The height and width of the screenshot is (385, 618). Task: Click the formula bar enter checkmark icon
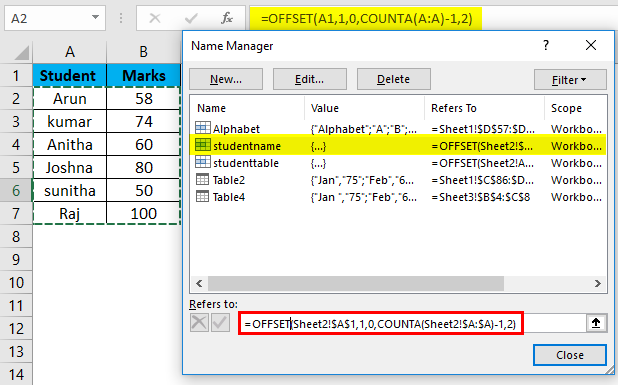191,18
